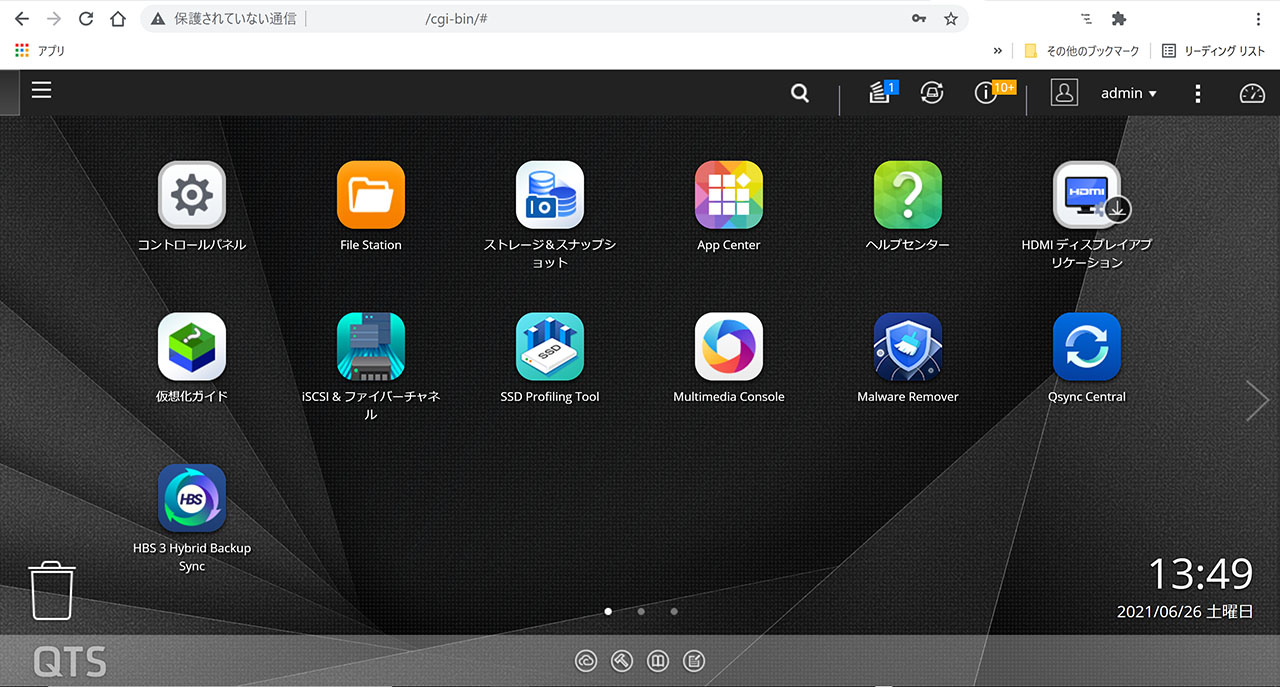The width and height of the screenshot is (1280, 687).
Task: Open external devices icon in top bar
Action: (932, 93)
